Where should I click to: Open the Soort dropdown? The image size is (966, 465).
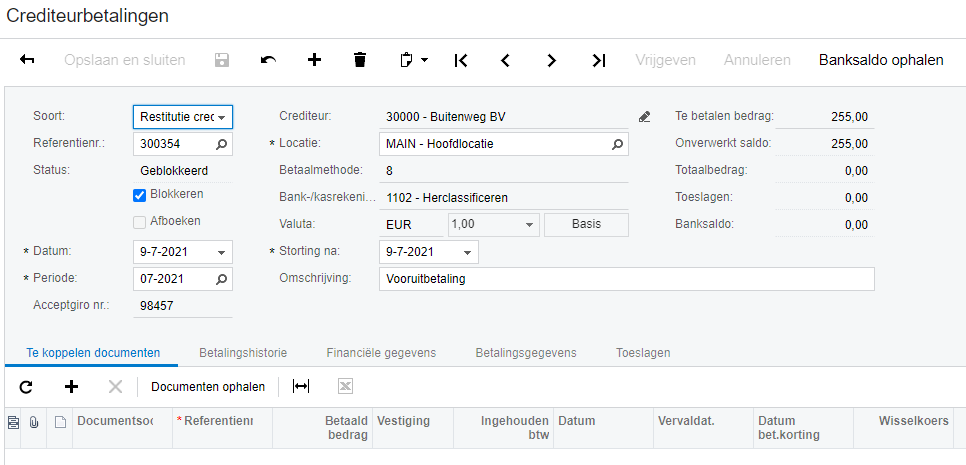[x=221, y=117]
